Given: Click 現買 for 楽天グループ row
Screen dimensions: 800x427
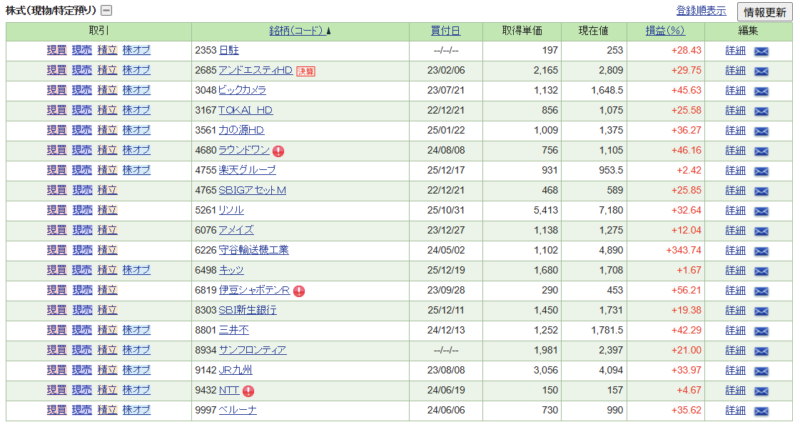Looking at the screenshot, I should 57,171.
